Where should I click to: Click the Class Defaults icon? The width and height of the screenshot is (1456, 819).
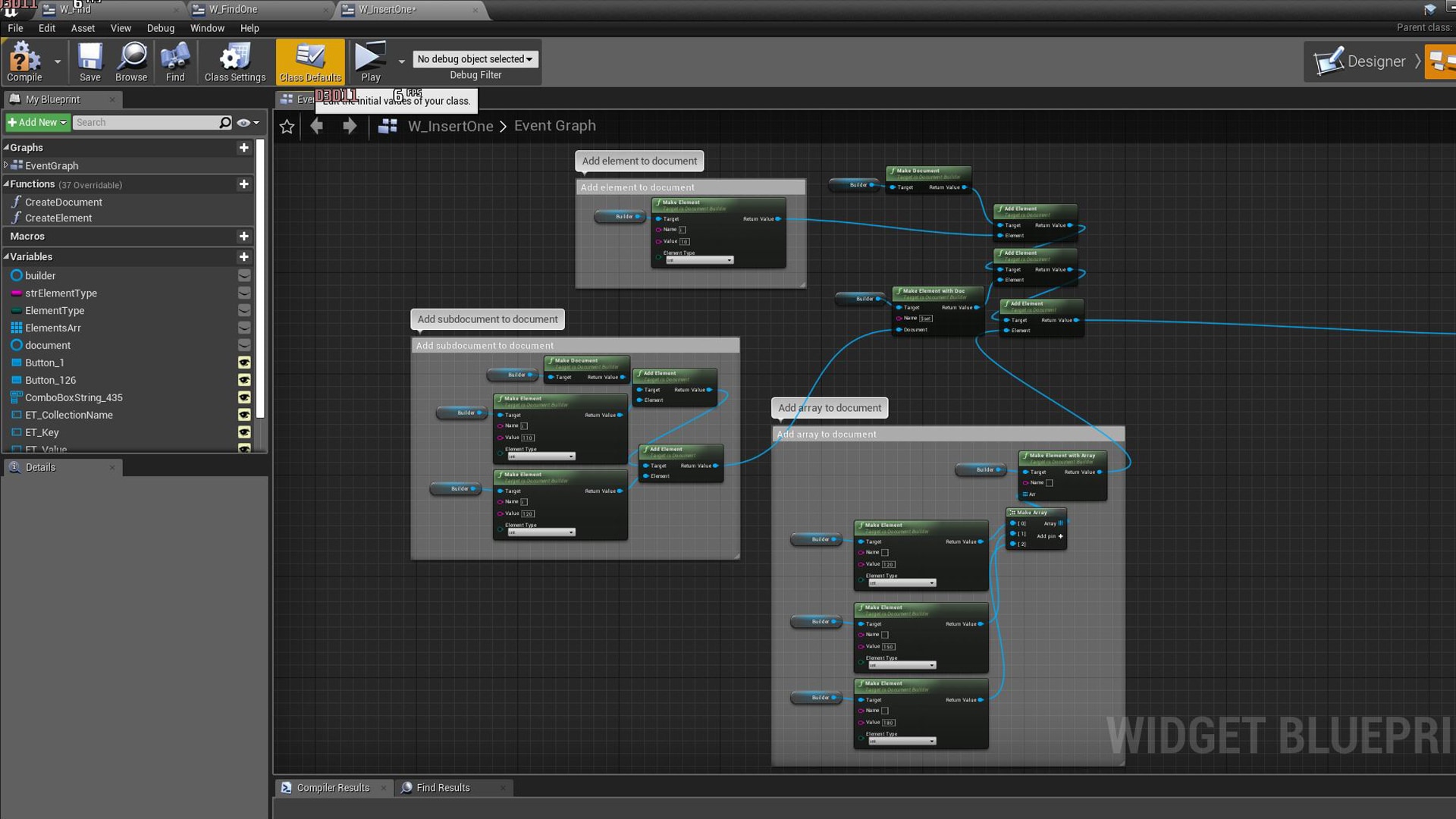(x=310, y=63)
